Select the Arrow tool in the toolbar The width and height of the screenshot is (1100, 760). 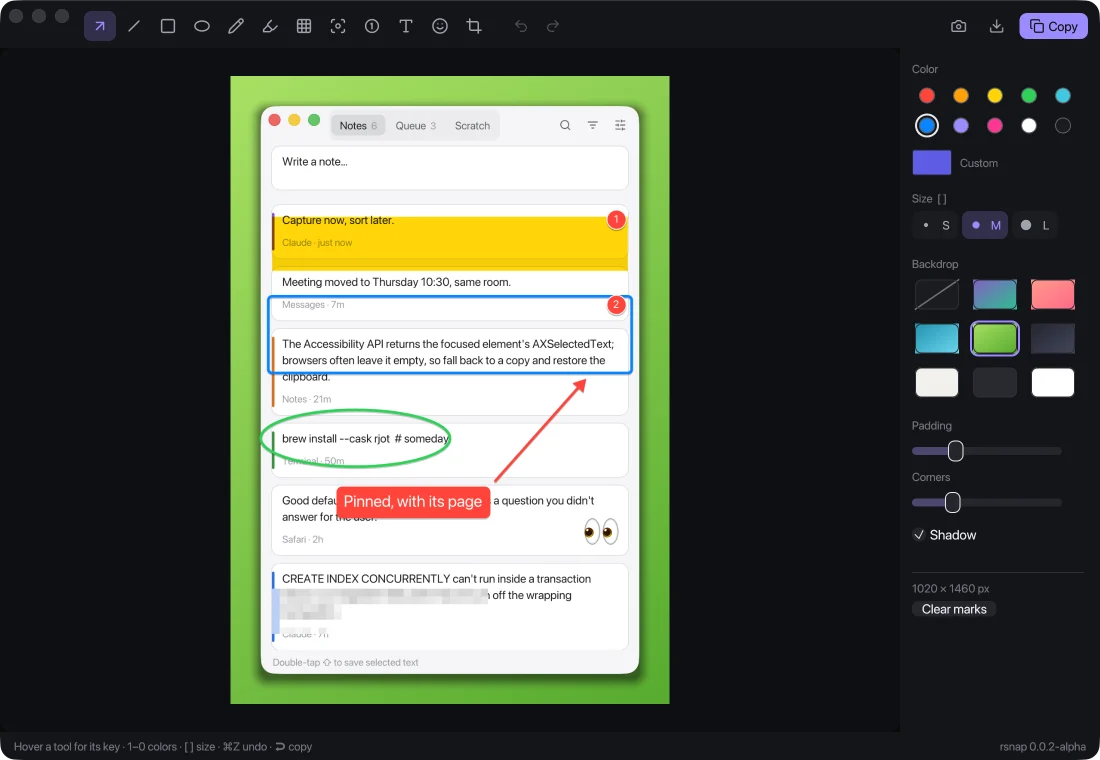100,27
